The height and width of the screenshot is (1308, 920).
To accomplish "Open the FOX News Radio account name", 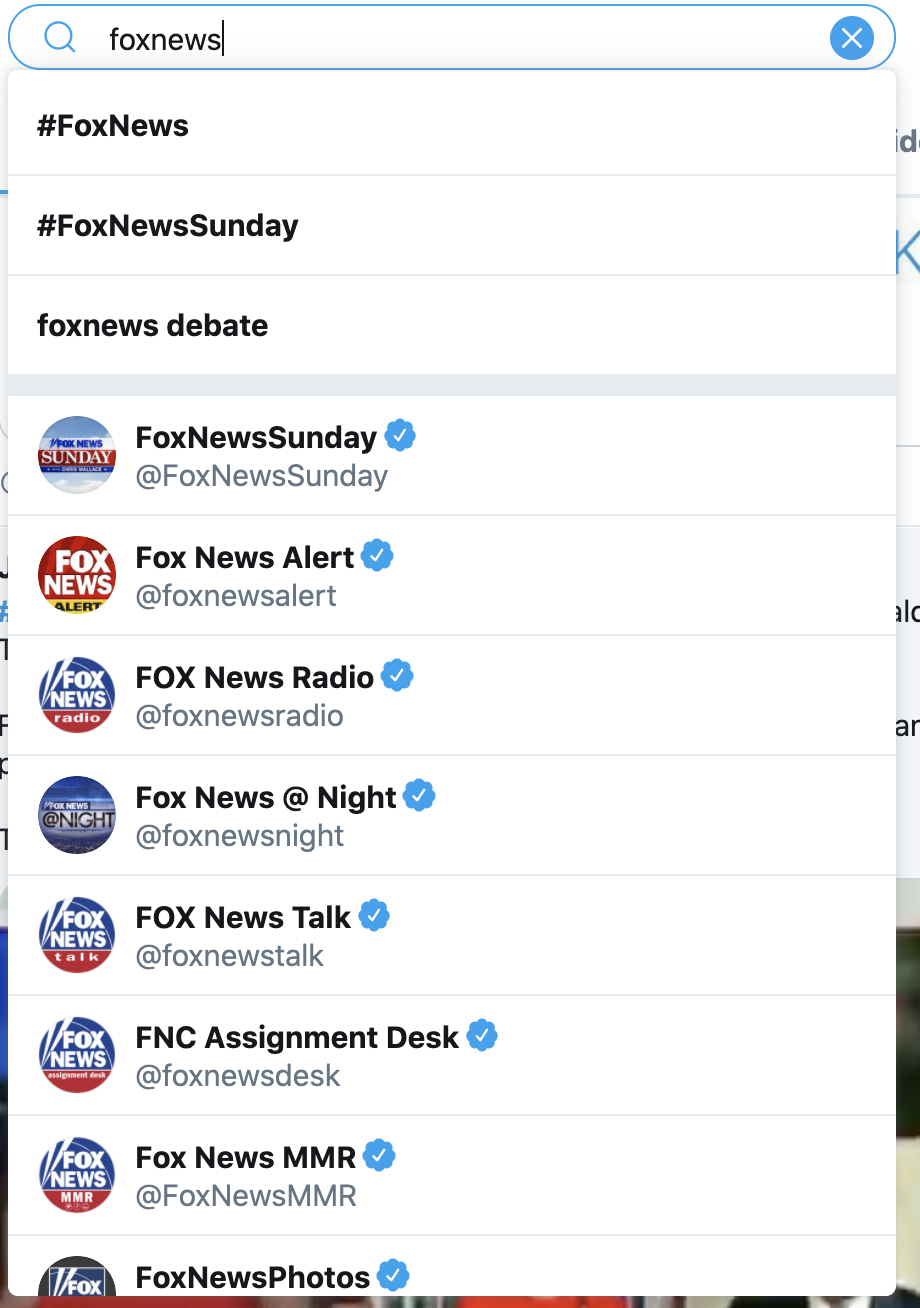I will [x=255, y=677].
